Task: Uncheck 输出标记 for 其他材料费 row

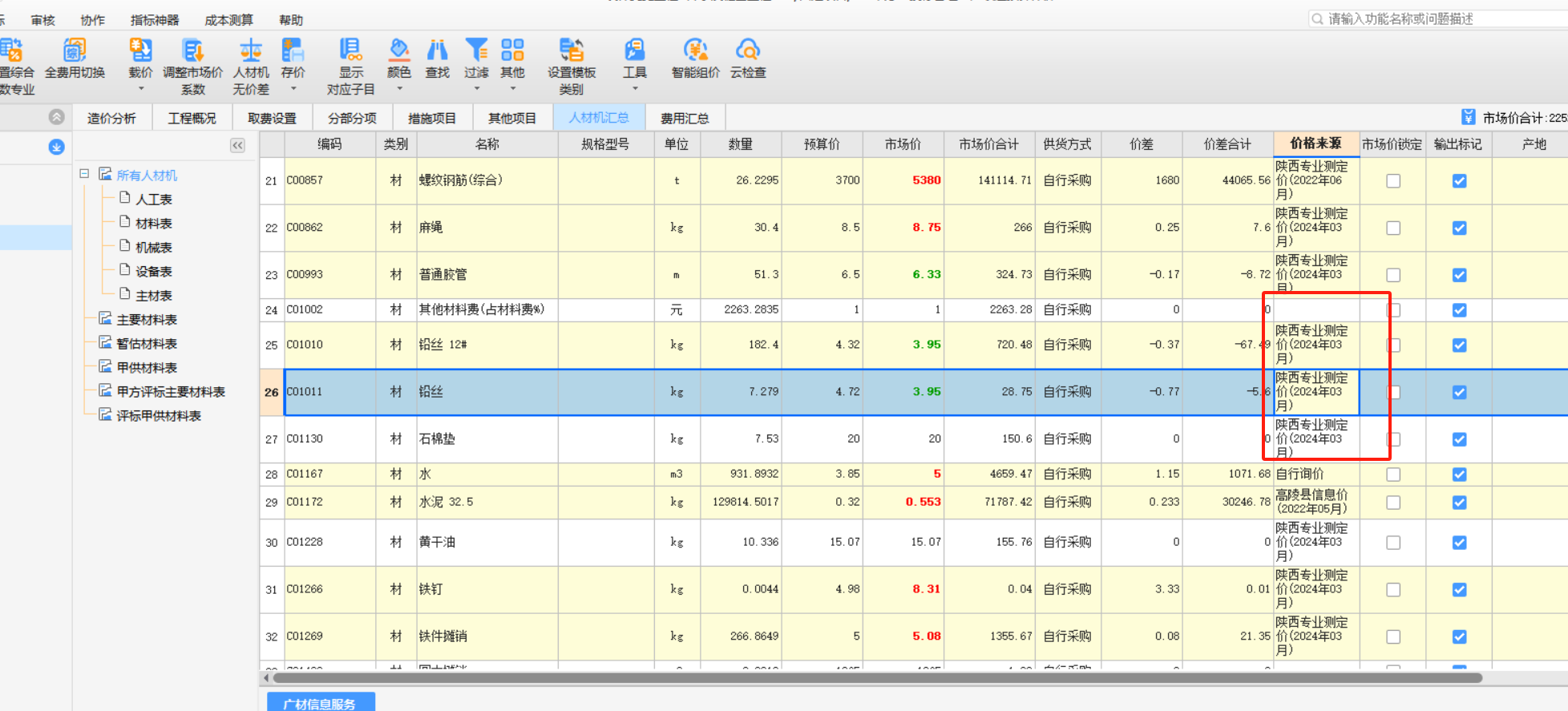Action: pos(1459,310)
